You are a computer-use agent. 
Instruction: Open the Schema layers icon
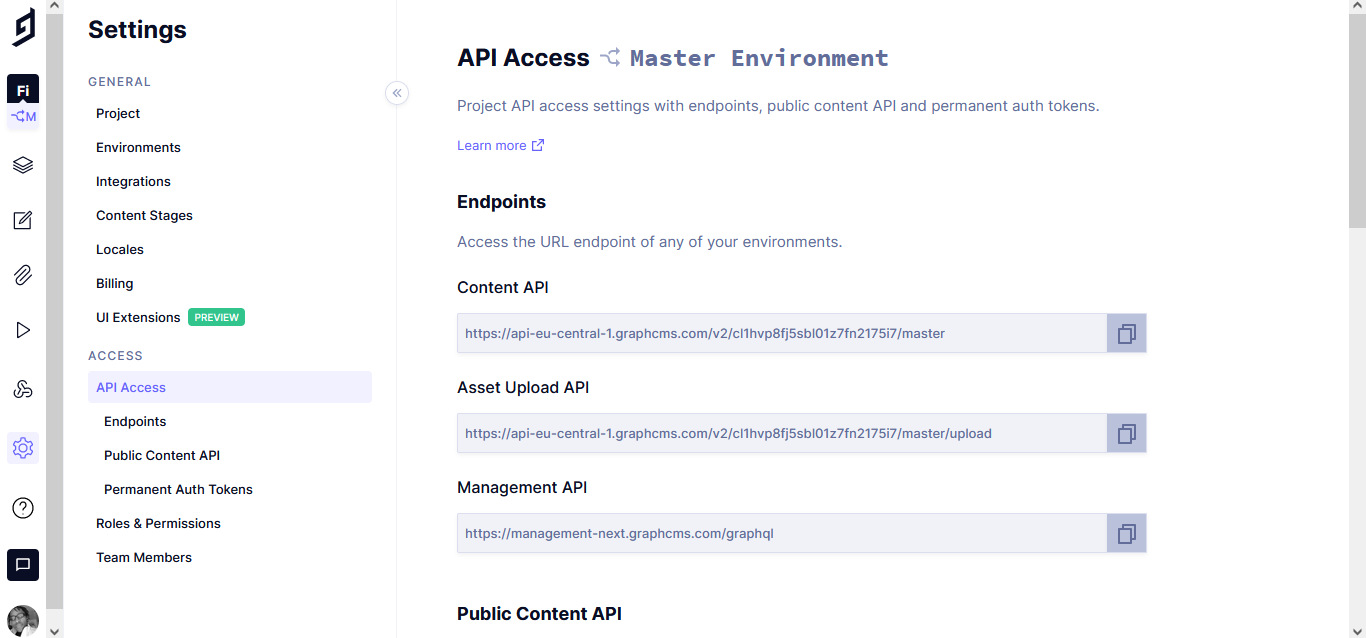click(x=23, y=165)
